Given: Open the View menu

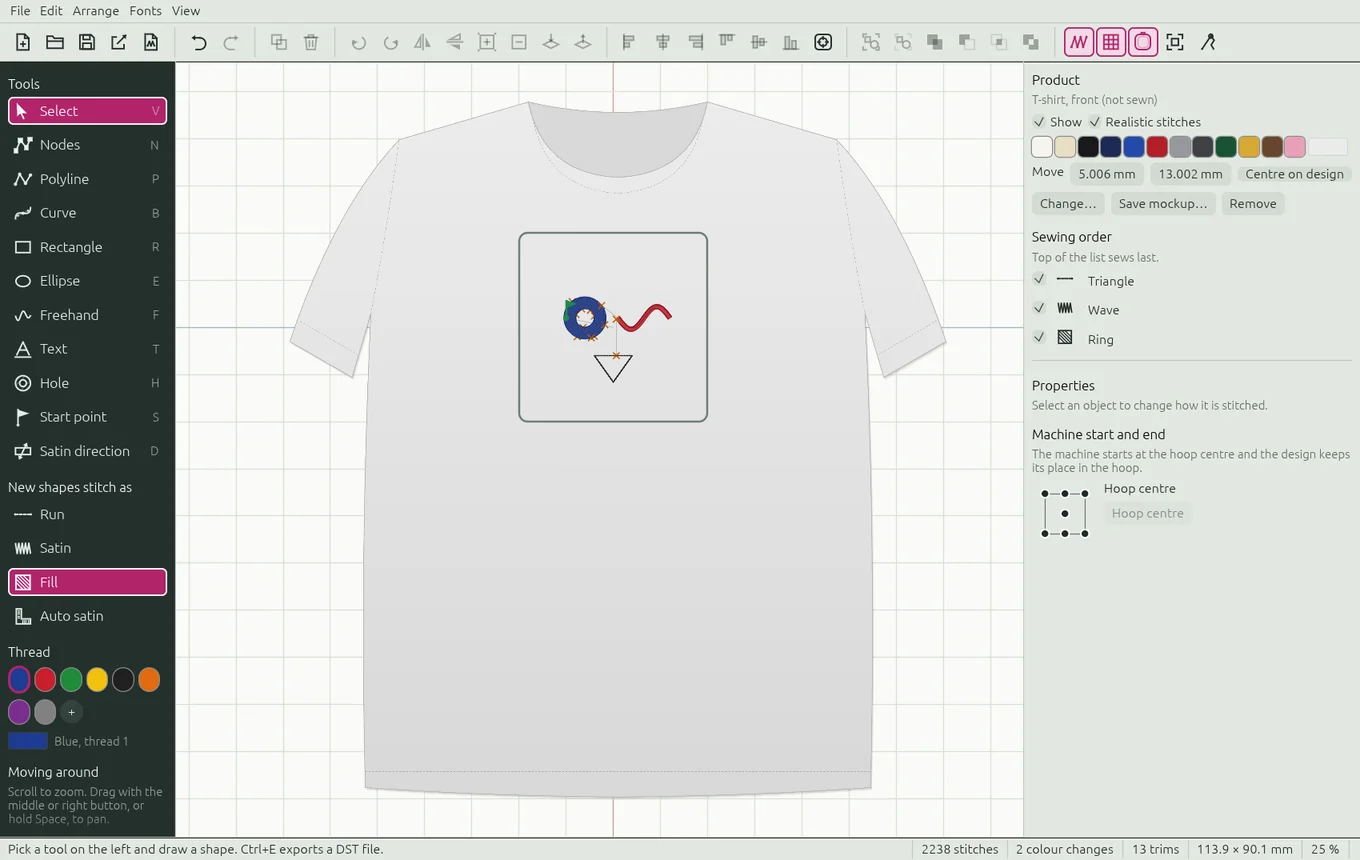Looking at the screenshot, I should coord(186,11).
